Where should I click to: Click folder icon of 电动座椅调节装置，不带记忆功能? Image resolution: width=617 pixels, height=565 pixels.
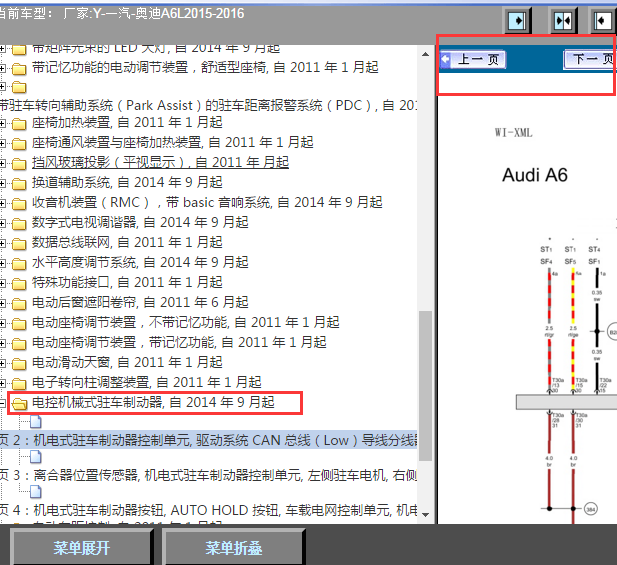tap(19, 323)
